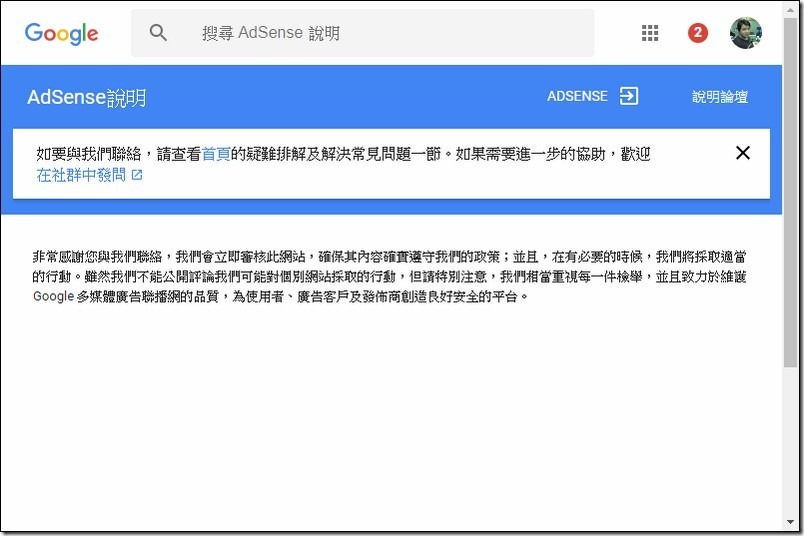Dismiss the contact notice banner with X

click(742, 153)
